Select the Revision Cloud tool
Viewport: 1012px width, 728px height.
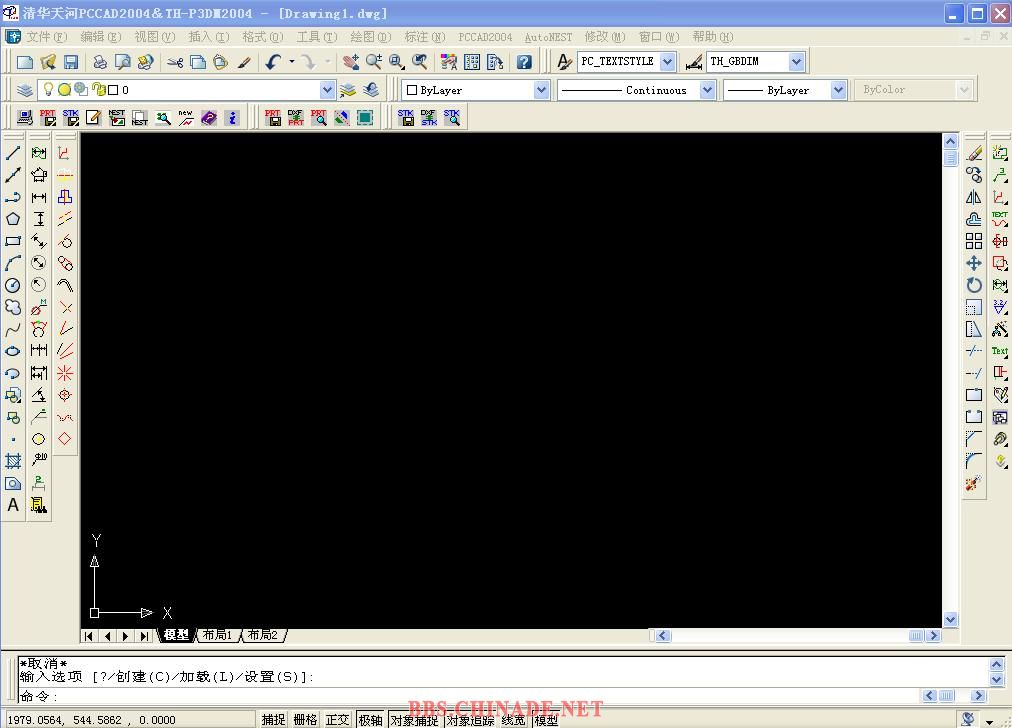coord(13,307)
